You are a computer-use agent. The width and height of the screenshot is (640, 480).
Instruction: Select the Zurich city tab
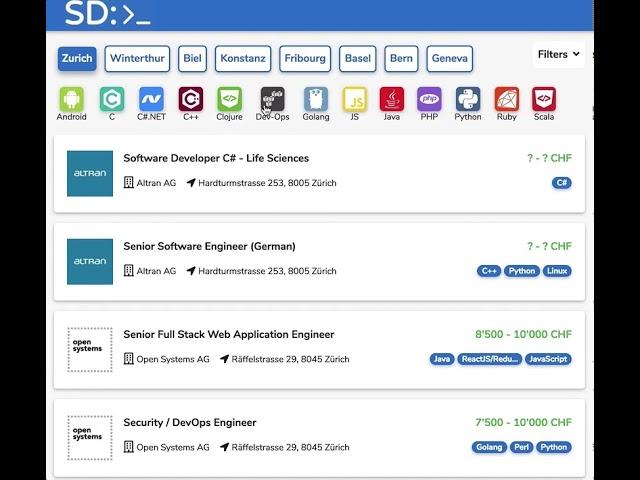(x=77, y=58)
